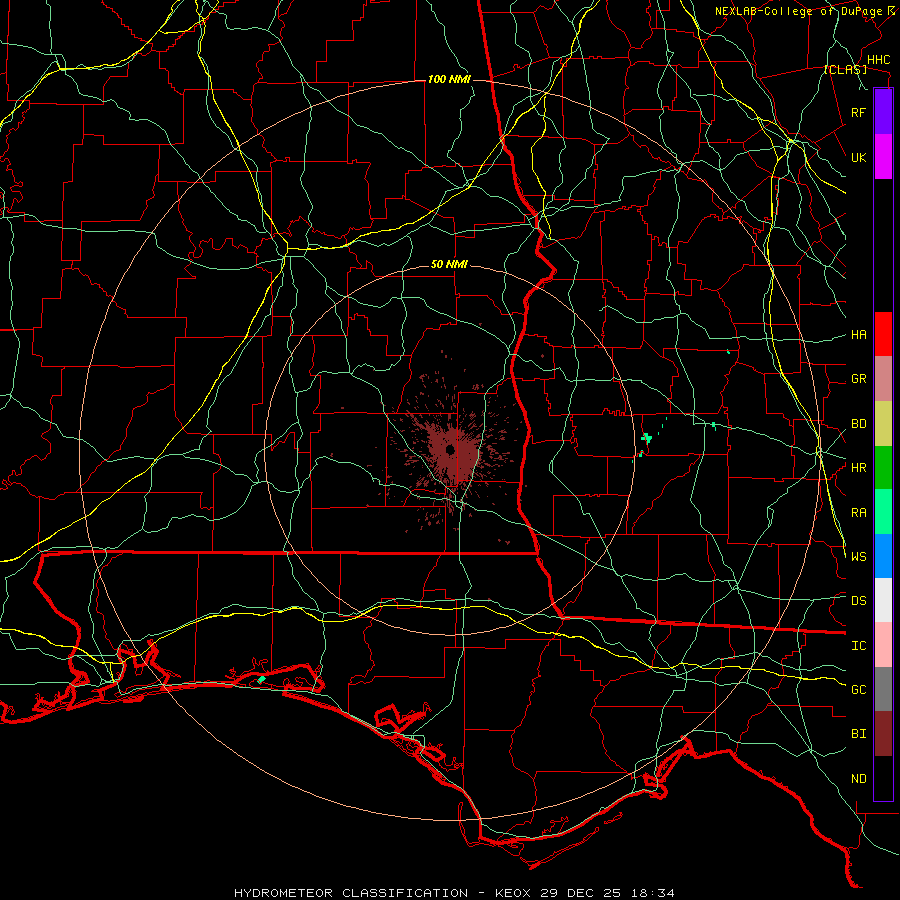Click the green rain echo east of radar
Image resolution: width=900 pixels, height=900 pixels.
pos(647,439)
